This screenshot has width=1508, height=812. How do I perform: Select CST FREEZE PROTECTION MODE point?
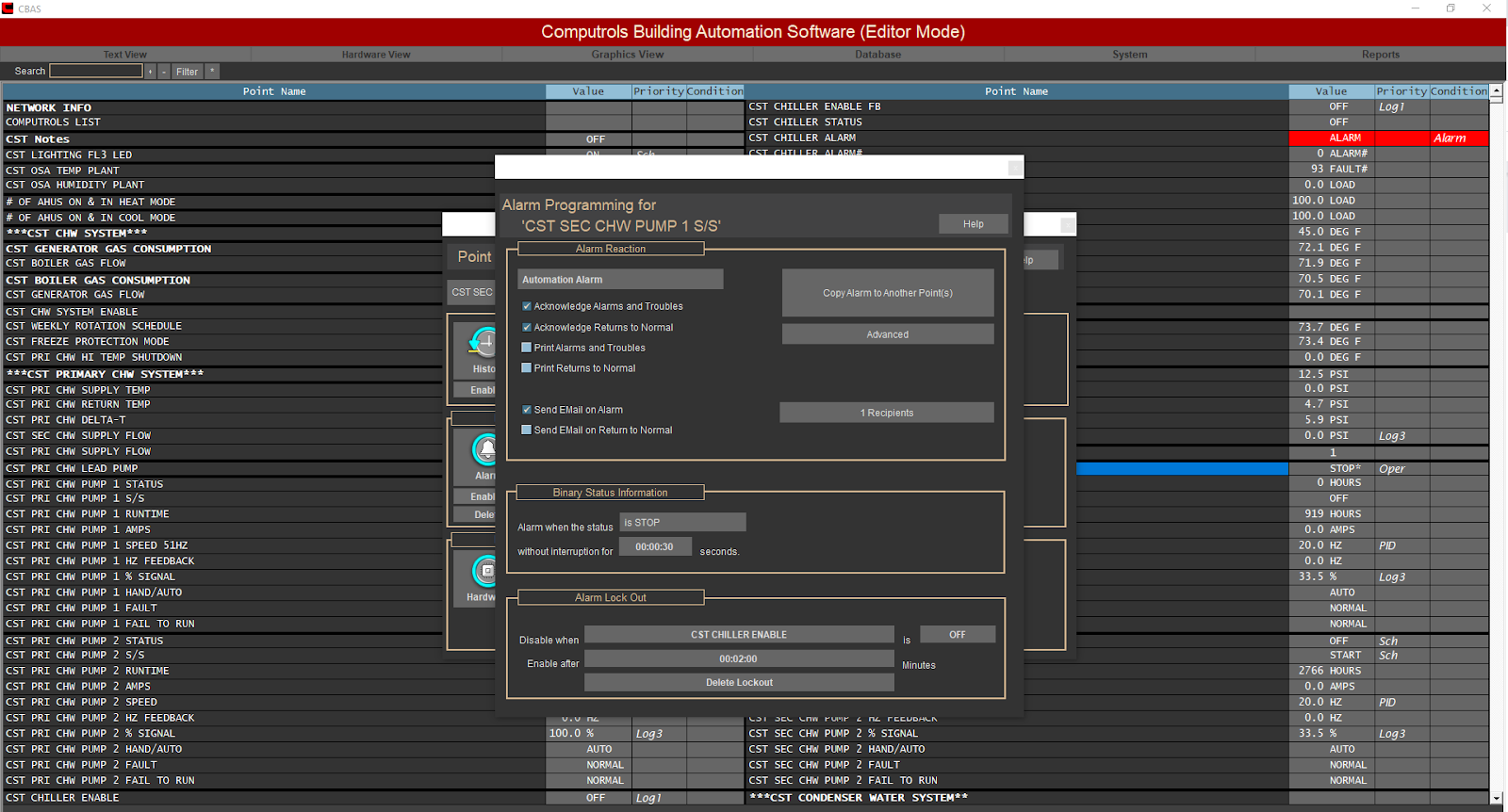[x=222, y=342]
